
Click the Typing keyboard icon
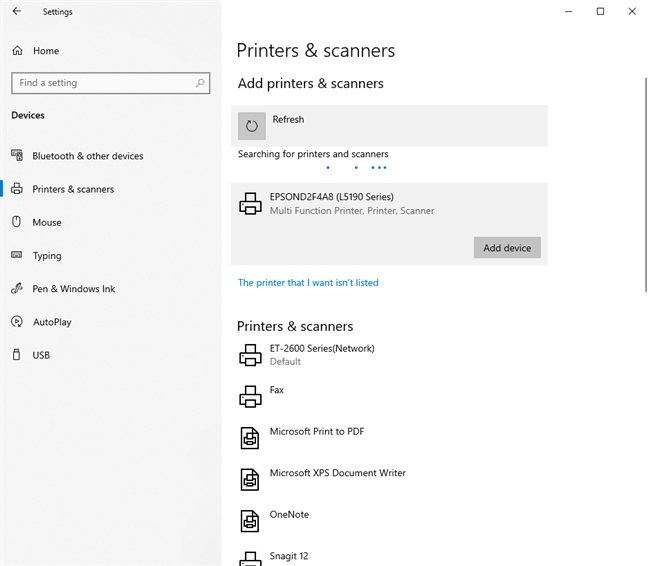point(17,256)
